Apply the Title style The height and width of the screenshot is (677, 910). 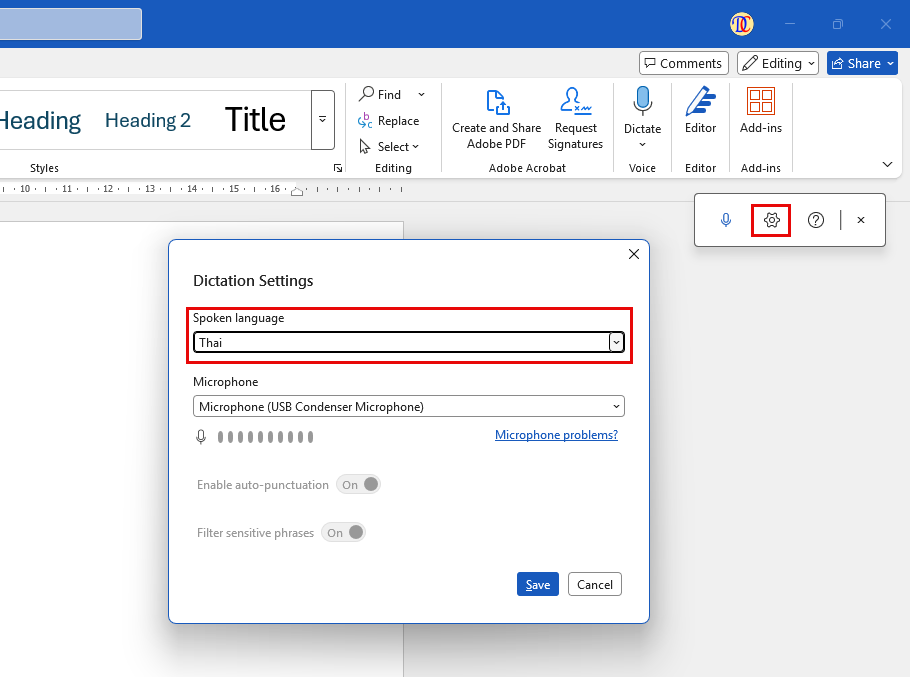255,120
